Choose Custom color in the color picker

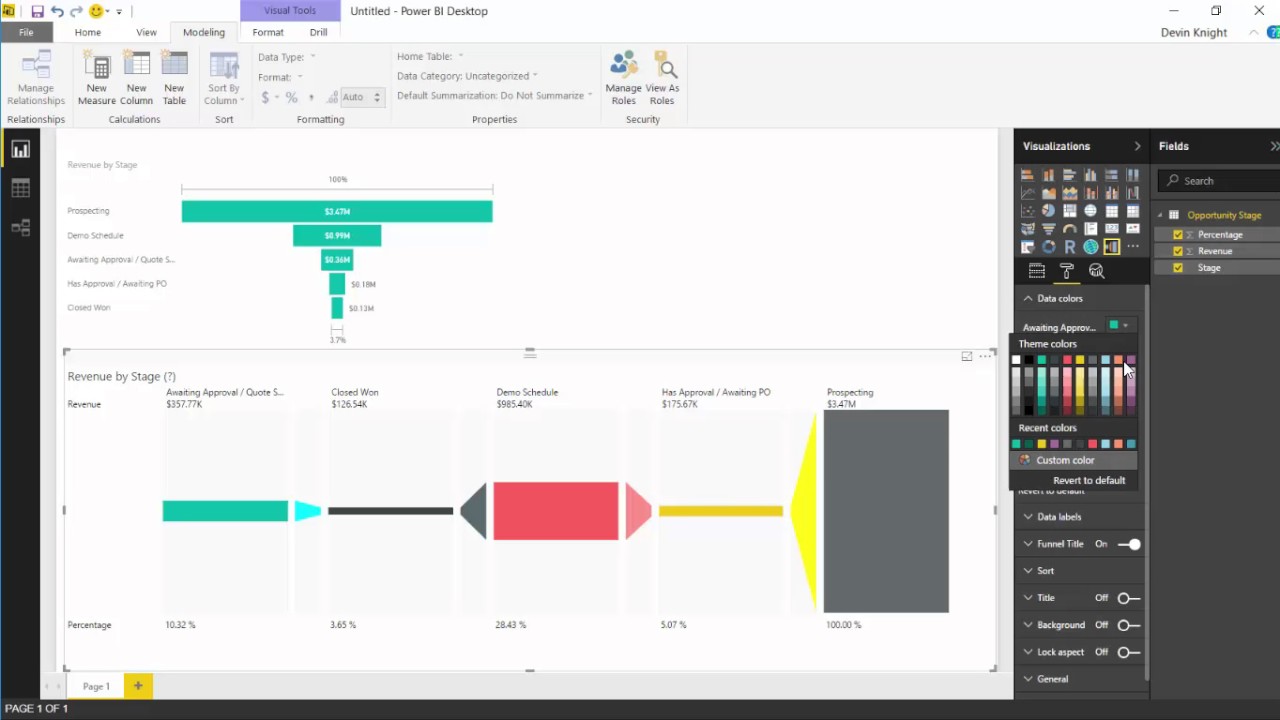point(1074,460)
